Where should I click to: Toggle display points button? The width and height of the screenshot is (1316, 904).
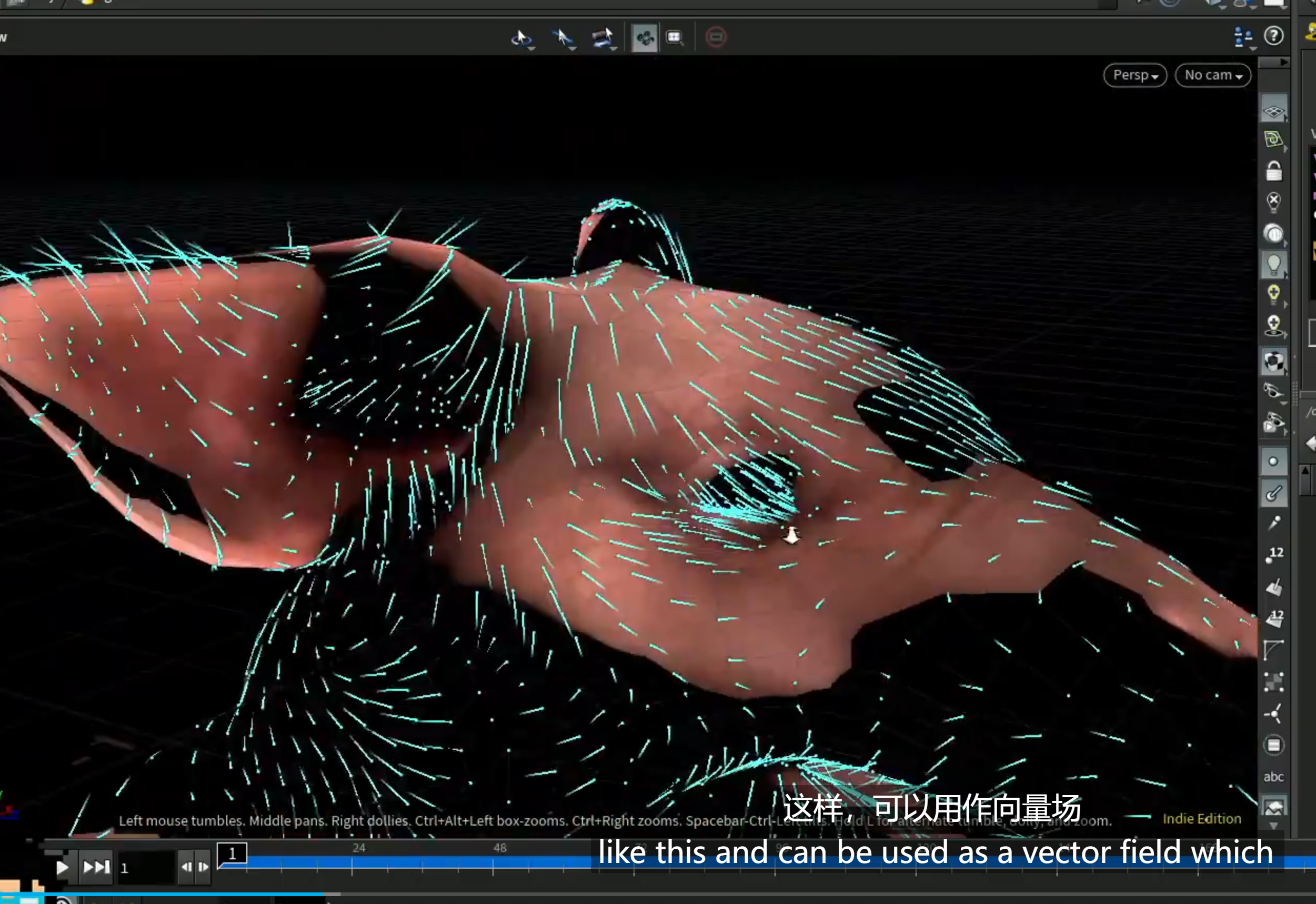coord(1273,461)
